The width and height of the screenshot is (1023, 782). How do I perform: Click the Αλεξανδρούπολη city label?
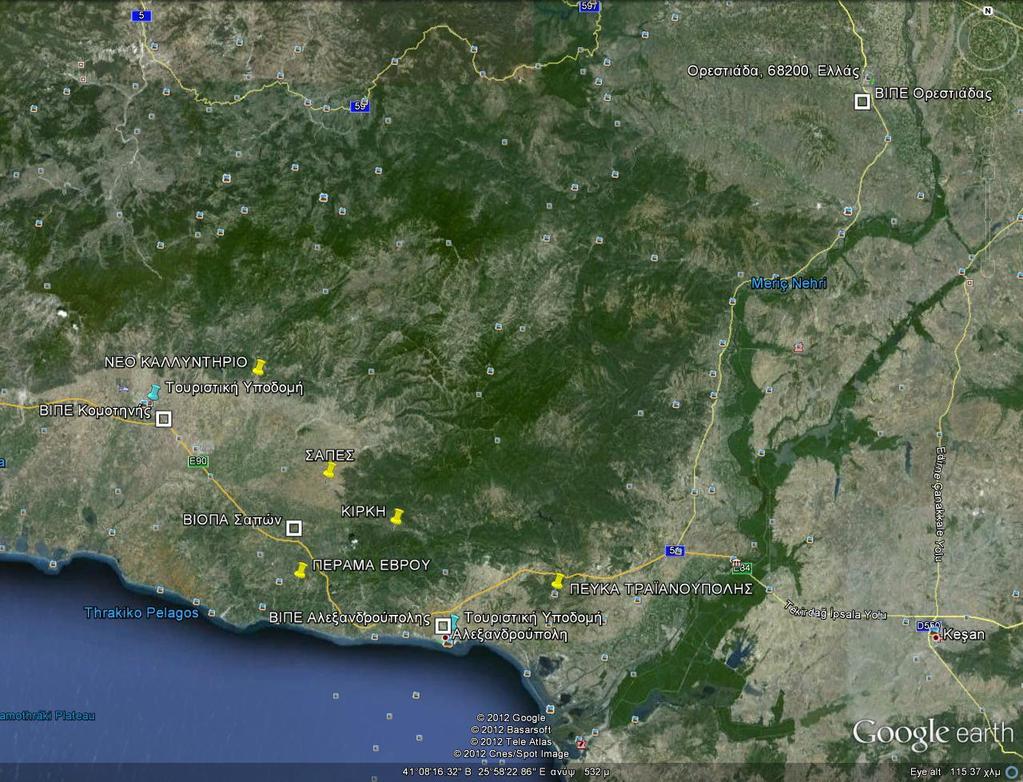(510, 635)
